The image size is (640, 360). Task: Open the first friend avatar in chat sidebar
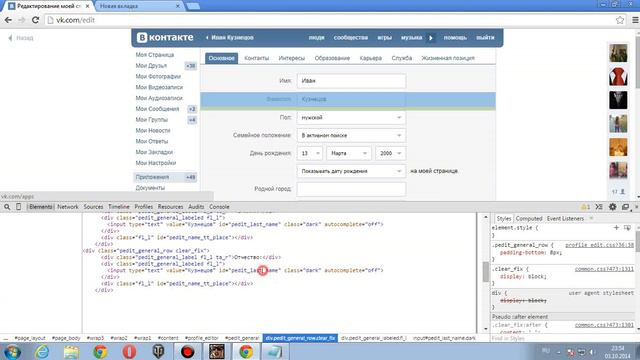tap(618, 53)
